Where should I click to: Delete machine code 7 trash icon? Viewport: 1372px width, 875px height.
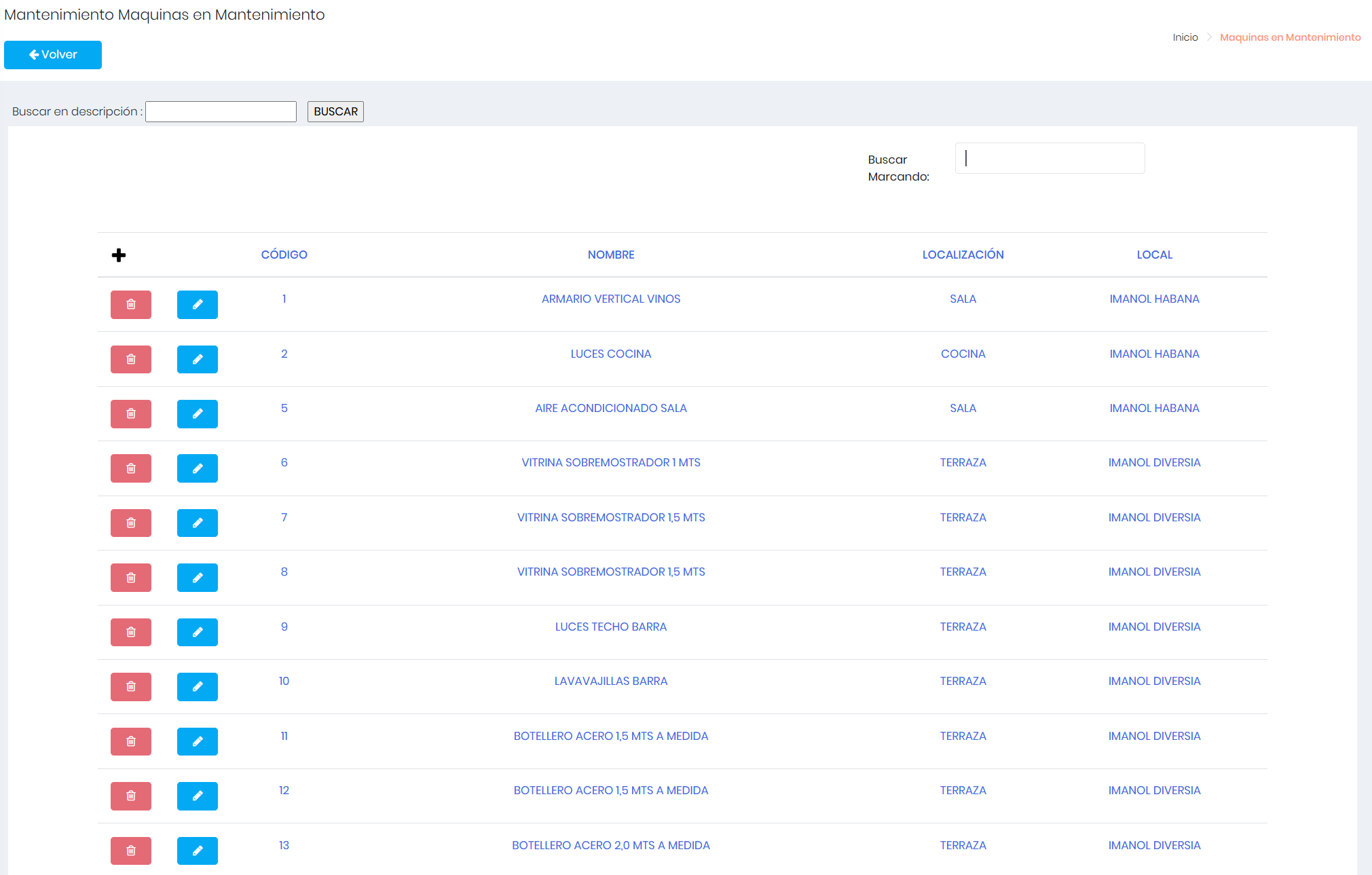pyautogui.click(x=131, y=523)
